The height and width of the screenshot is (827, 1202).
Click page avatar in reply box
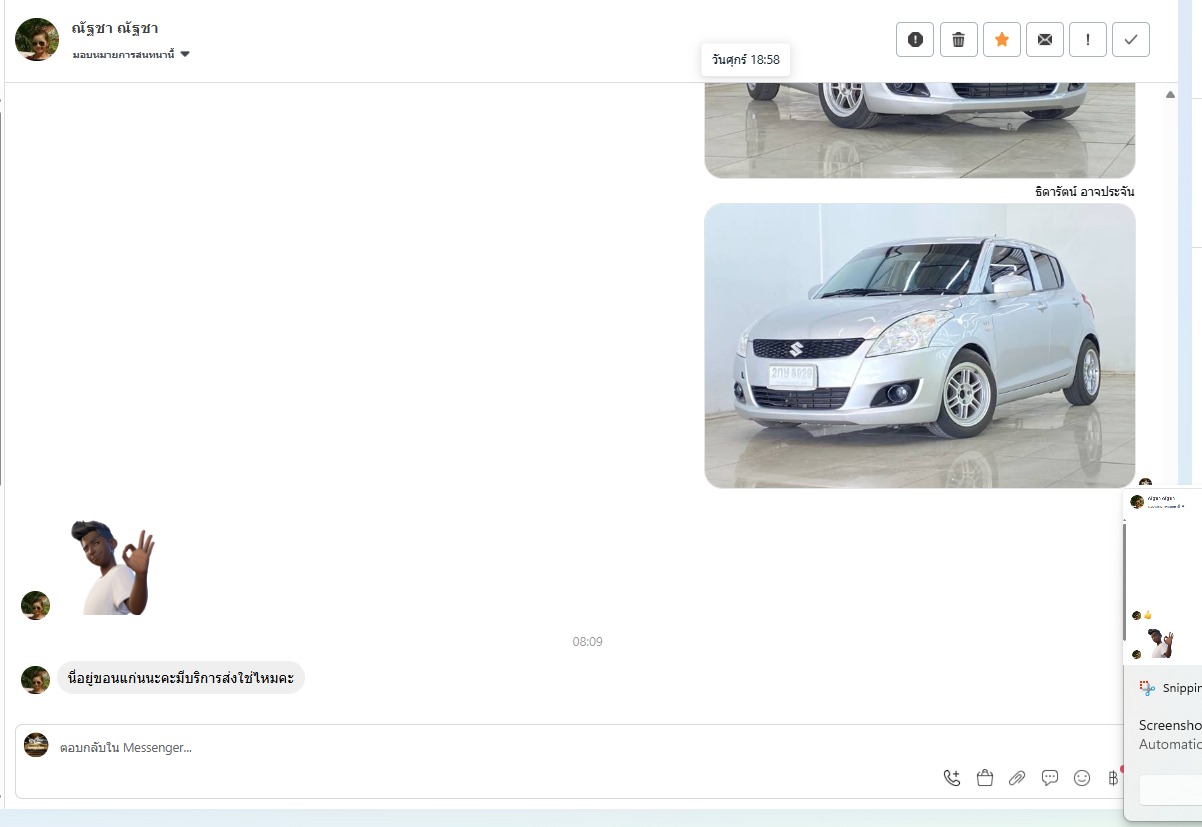36,745
